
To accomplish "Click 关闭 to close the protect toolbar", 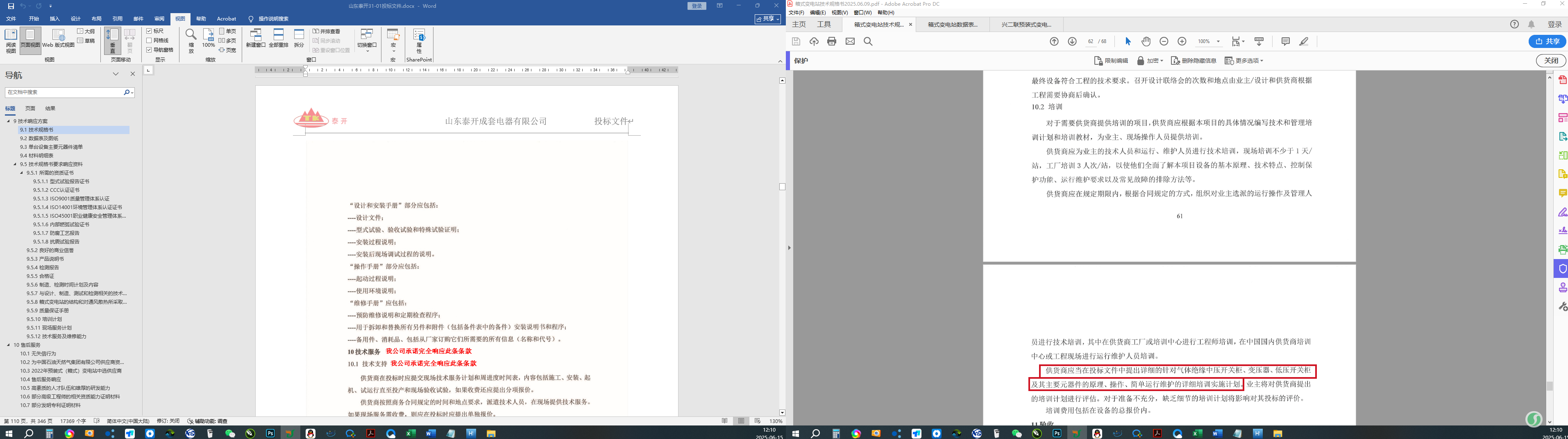I will pyautogui.click(x=1551, y=61).
